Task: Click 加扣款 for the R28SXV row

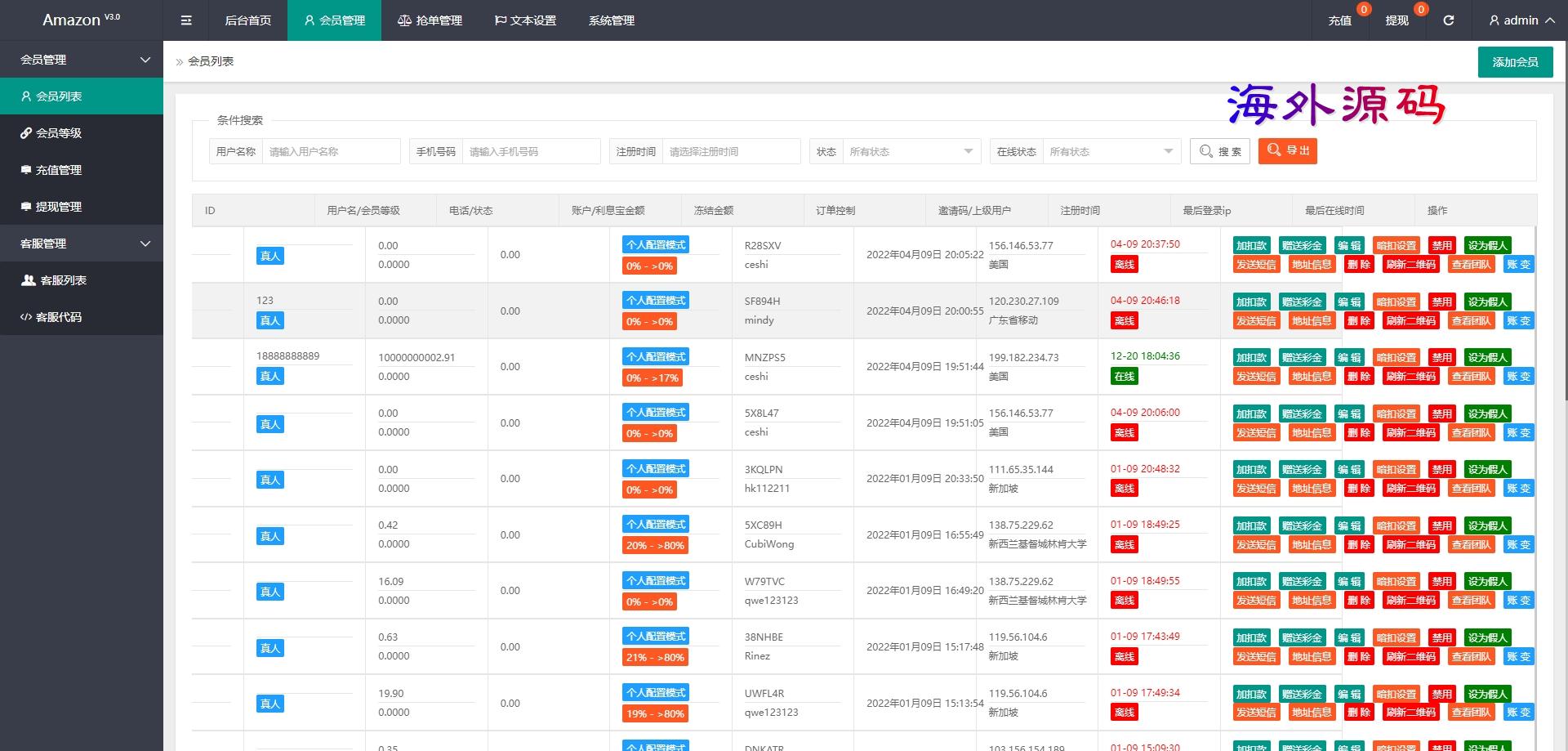Action: pyautogui.click(x=1251, y=245)
